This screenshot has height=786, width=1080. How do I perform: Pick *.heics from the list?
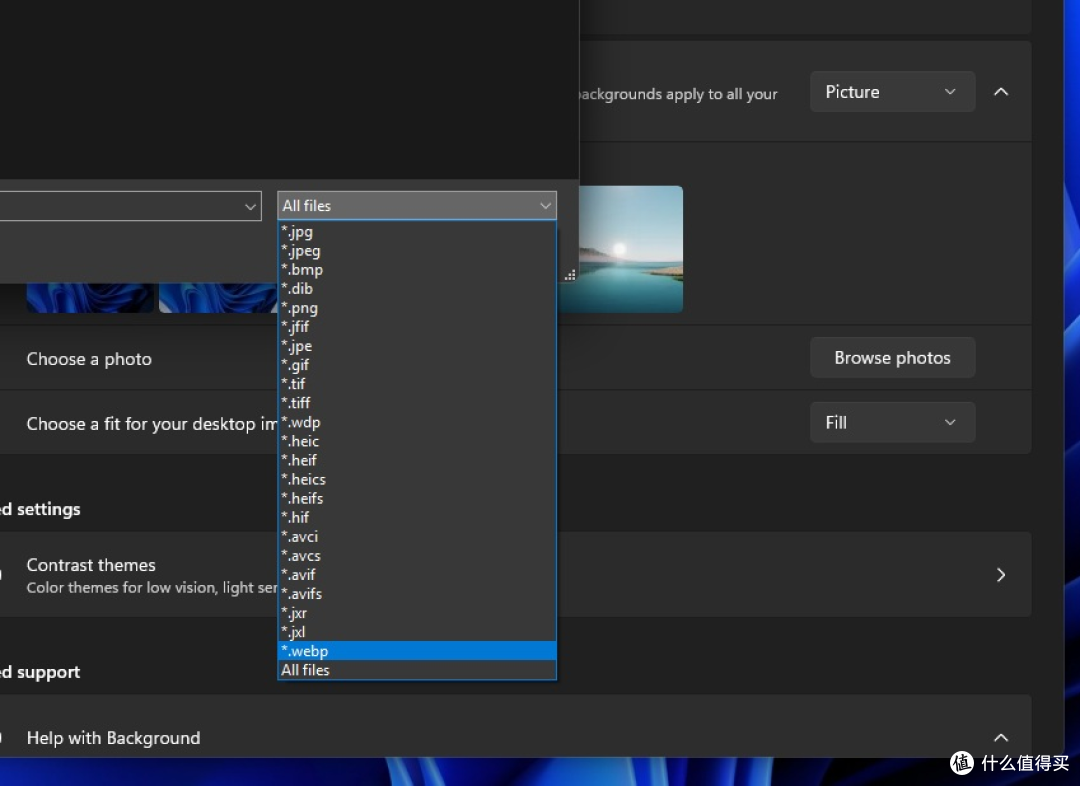417,479
